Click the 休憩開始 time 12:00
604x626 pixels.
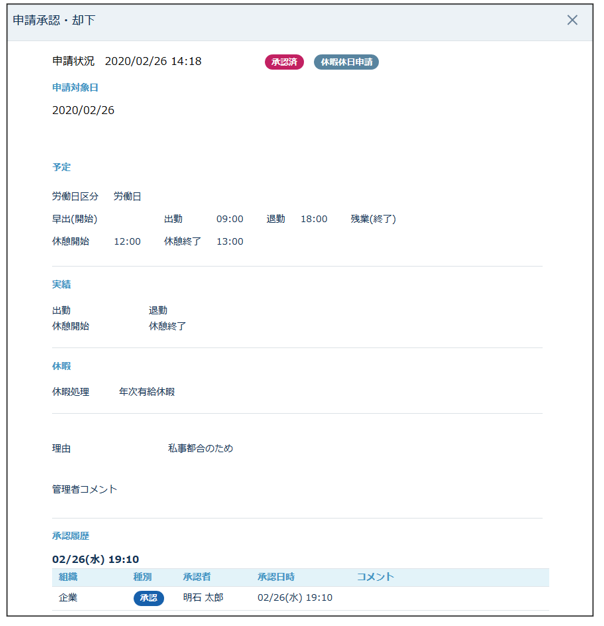coord(127,242)
